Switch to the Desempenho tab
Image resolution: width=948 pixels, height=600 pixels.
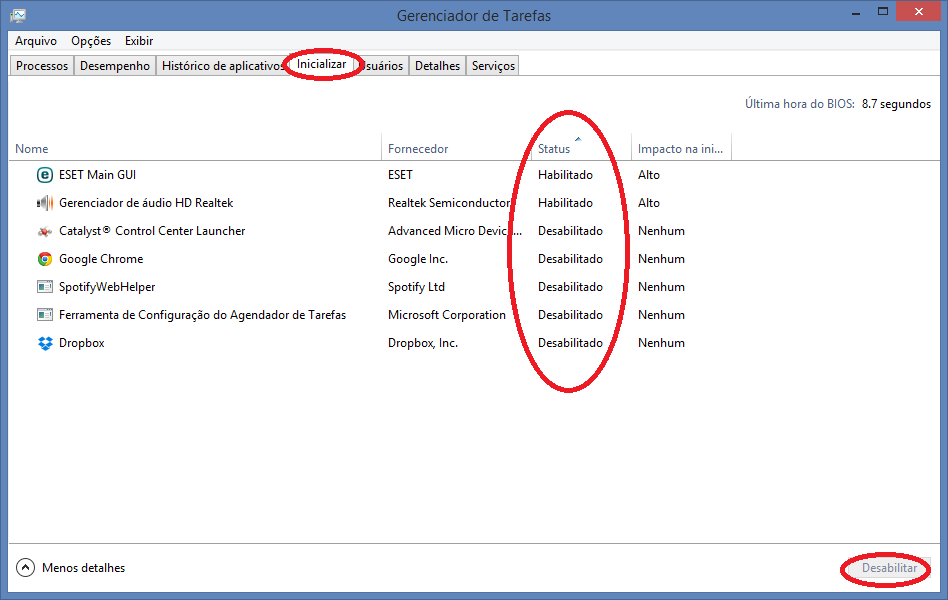pyautogui.click(x=115, y=65)
